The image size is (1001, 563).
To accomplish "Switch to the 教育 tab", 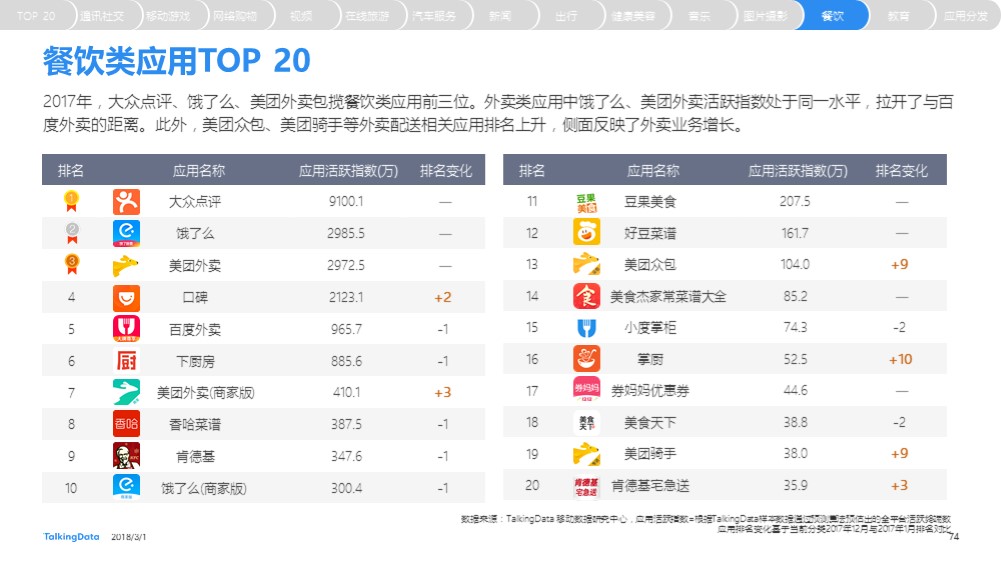I will pyautogui.click(x=898, y=16).
